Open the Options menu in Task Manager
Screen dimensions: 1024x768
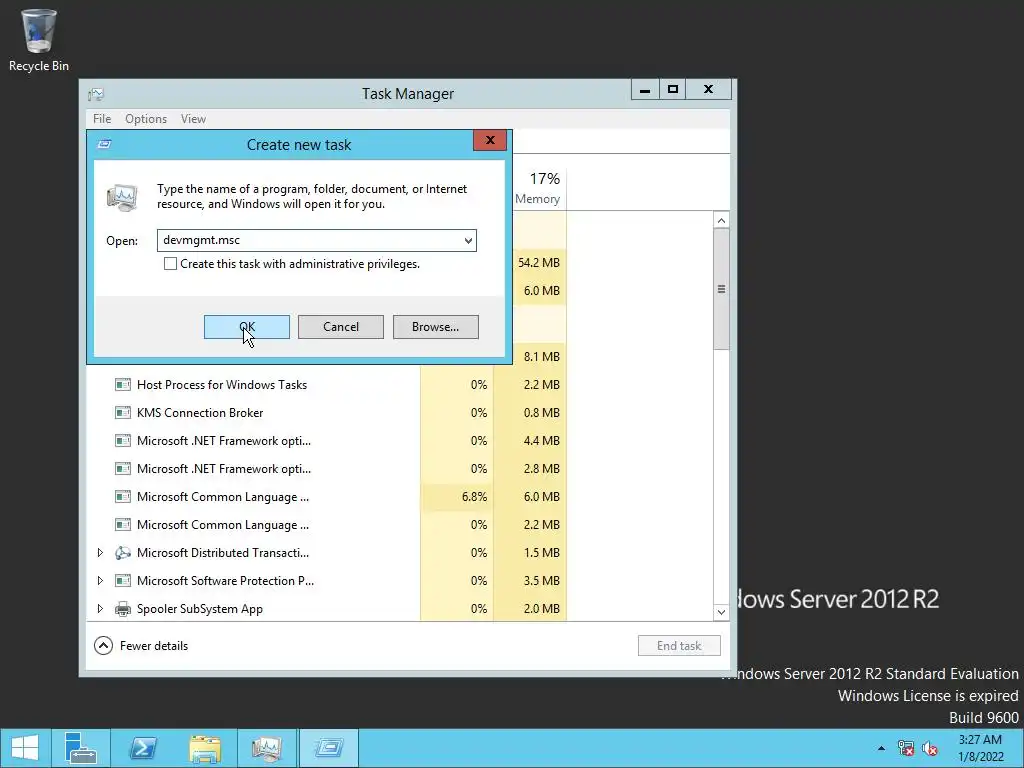coord(146,119)
